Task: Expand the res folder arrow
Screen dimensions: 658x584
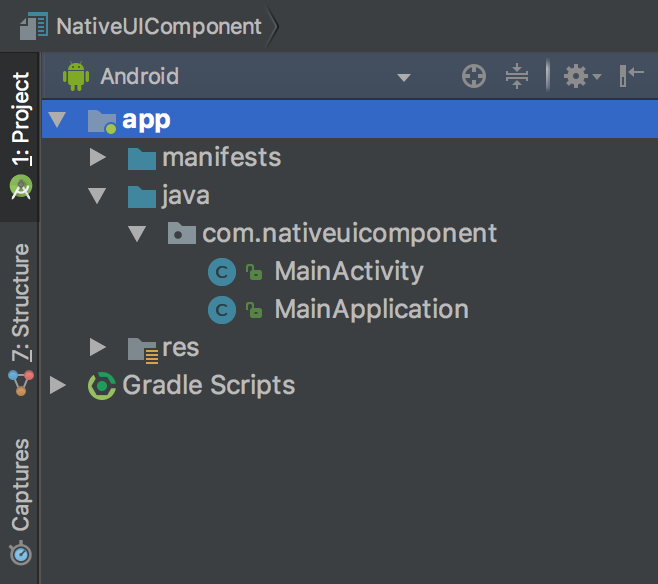Action: [x=97, y=348]
